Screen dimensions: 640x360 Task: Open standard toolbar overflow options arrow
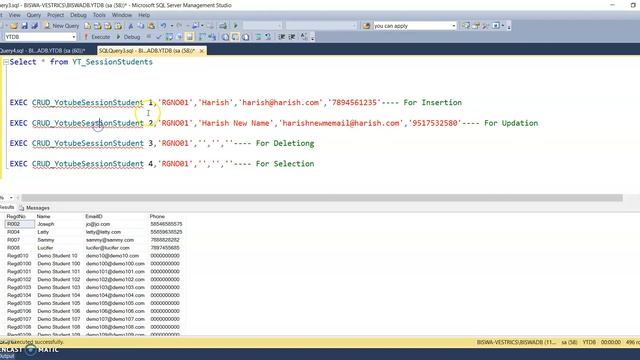509,27
